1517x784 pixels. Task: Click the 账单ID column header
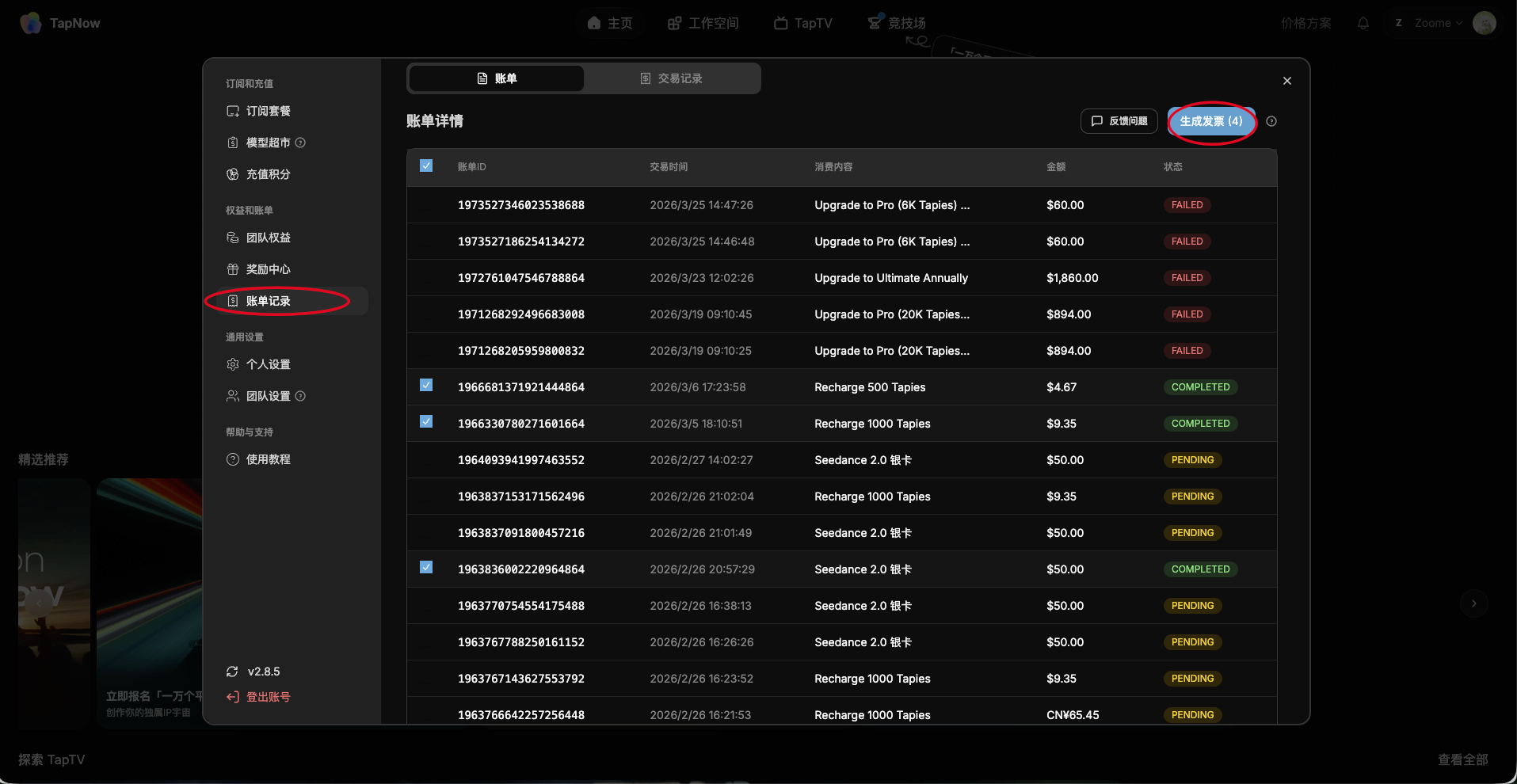click(472, 167)
